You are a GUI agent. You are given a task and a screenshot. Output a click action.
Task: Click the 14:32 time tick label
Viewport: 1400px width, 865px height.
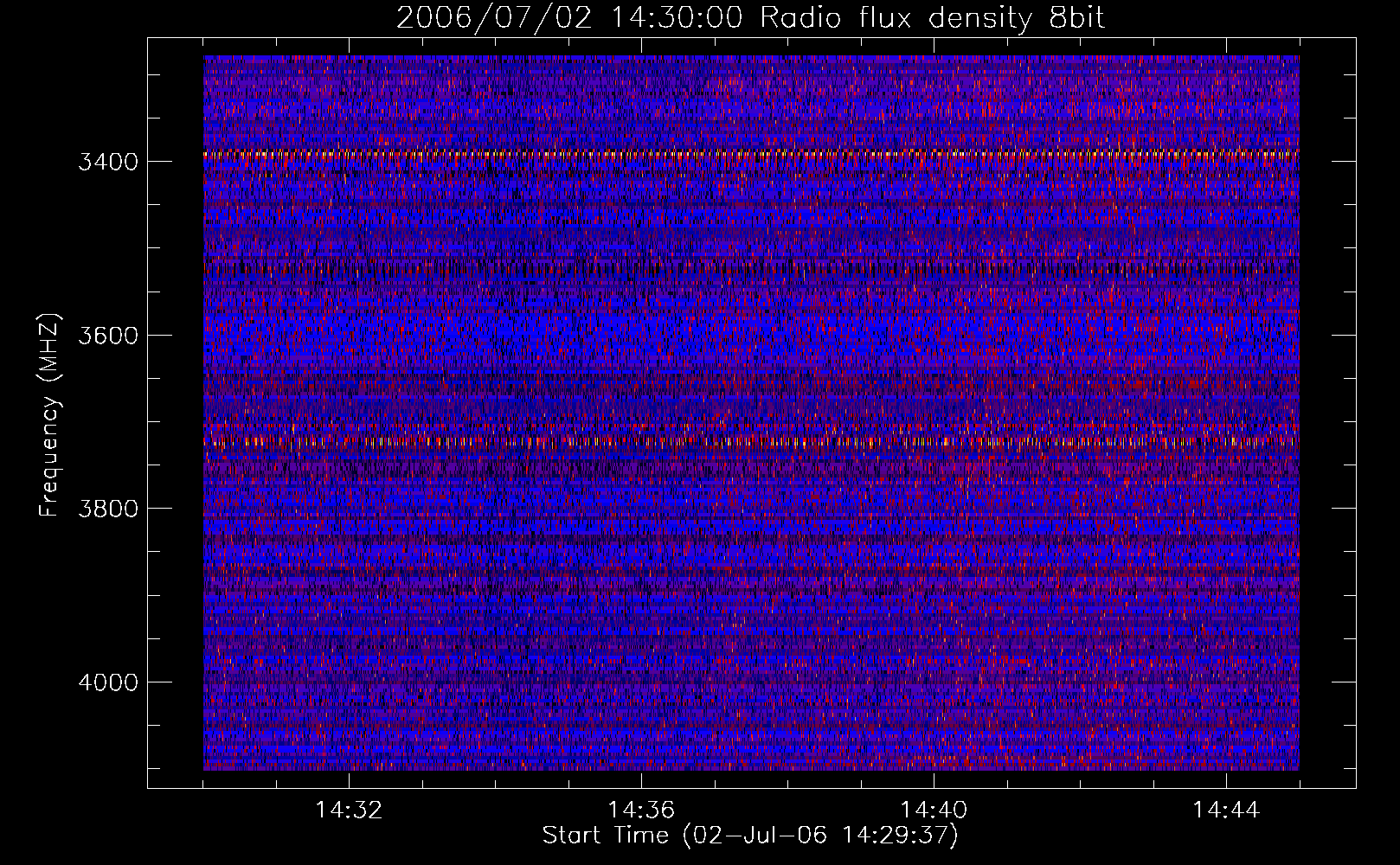(x=349, y=811)
